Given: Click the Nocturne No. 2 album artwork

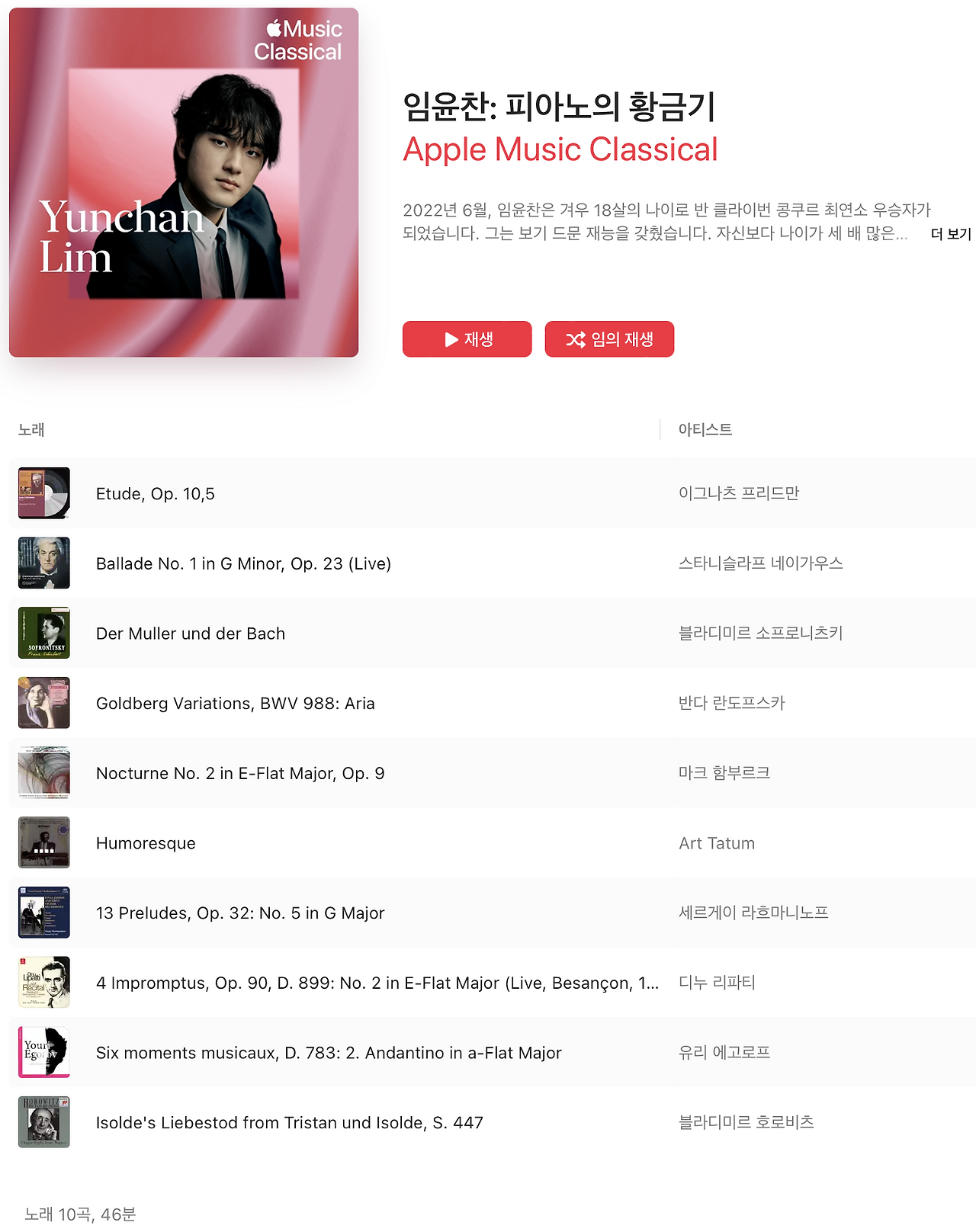Looking at the screenshot, I should click(44, 773).
